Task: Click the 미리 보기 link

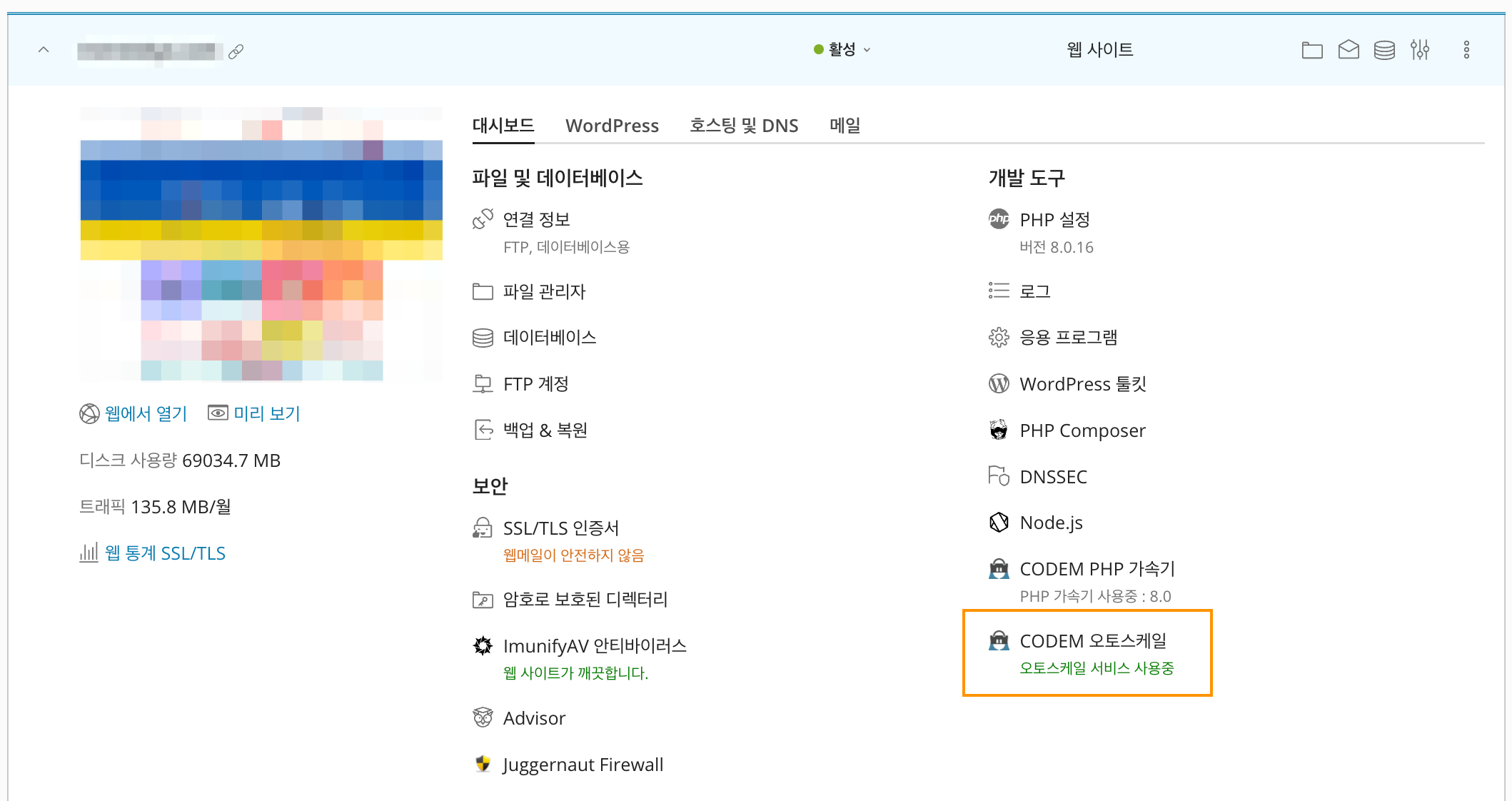Action: (266, 413)
